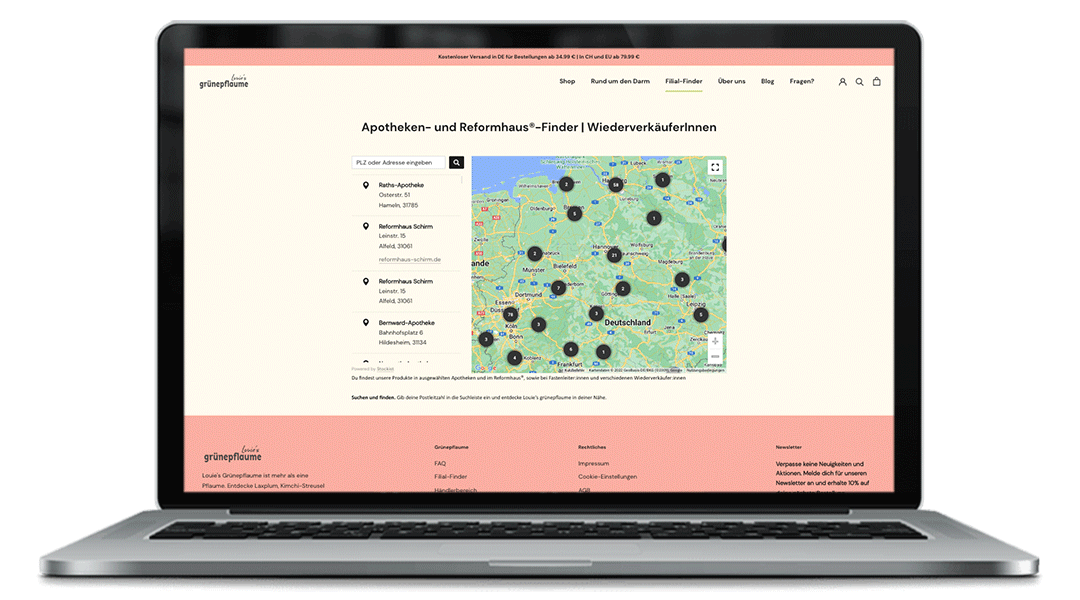Go to the Über uns page
The image size is (1080, 600).
coord(731,81)
